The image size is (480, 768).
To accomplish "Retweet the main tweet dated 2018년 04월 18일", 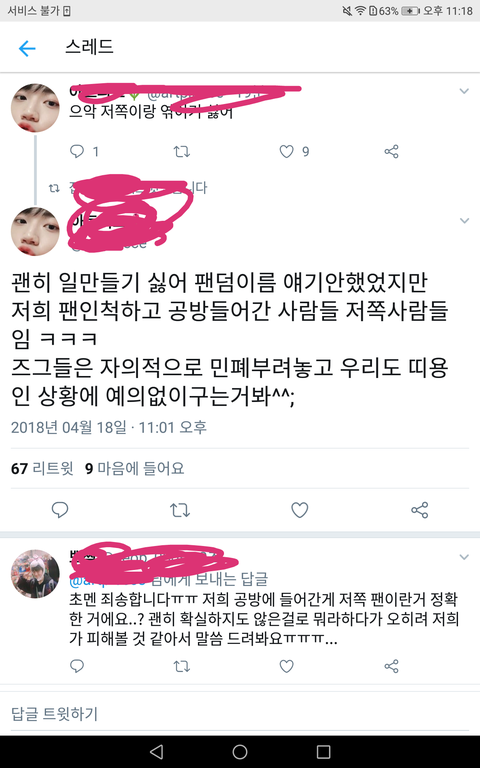I will point(180,510).
